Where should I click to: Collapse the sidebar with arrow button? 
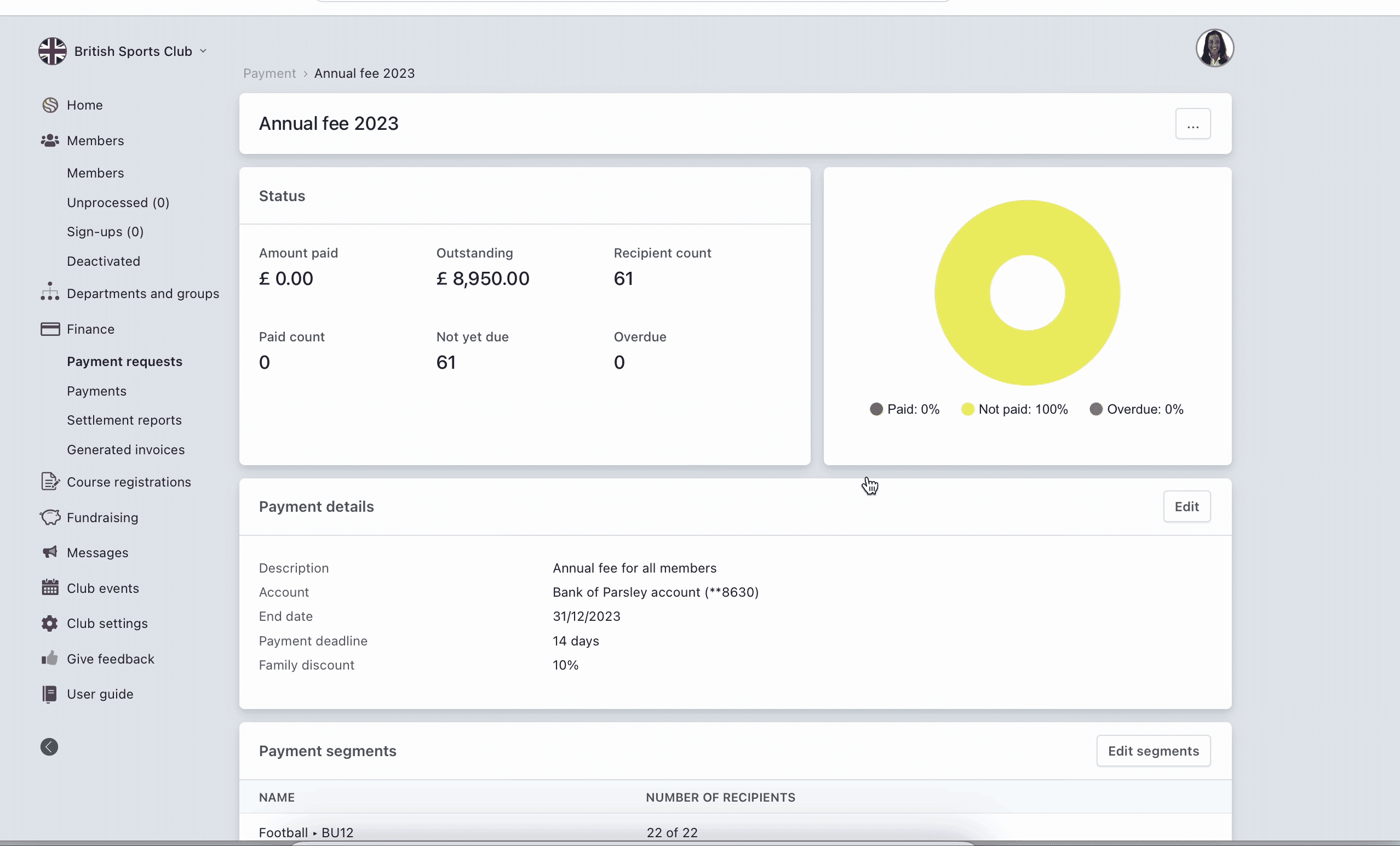[x=49, y=746]
